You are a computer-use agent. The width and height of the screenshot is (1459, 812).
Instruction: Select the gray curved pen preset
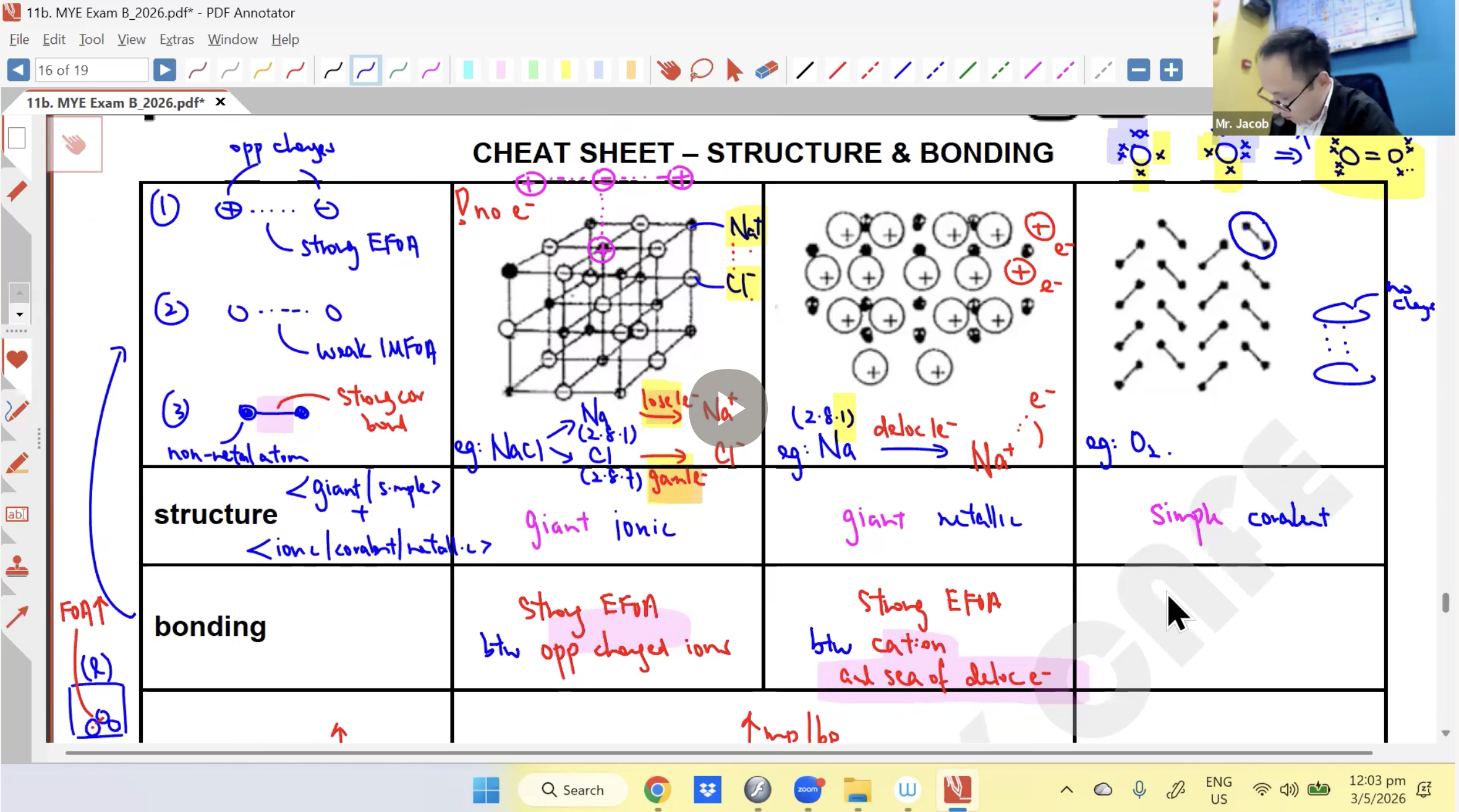click(x=231, y=70)
